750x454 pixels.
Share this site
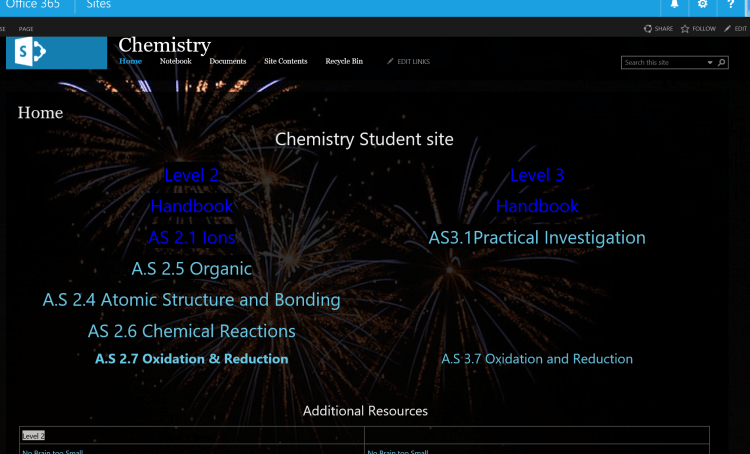(x=658, y=29)
